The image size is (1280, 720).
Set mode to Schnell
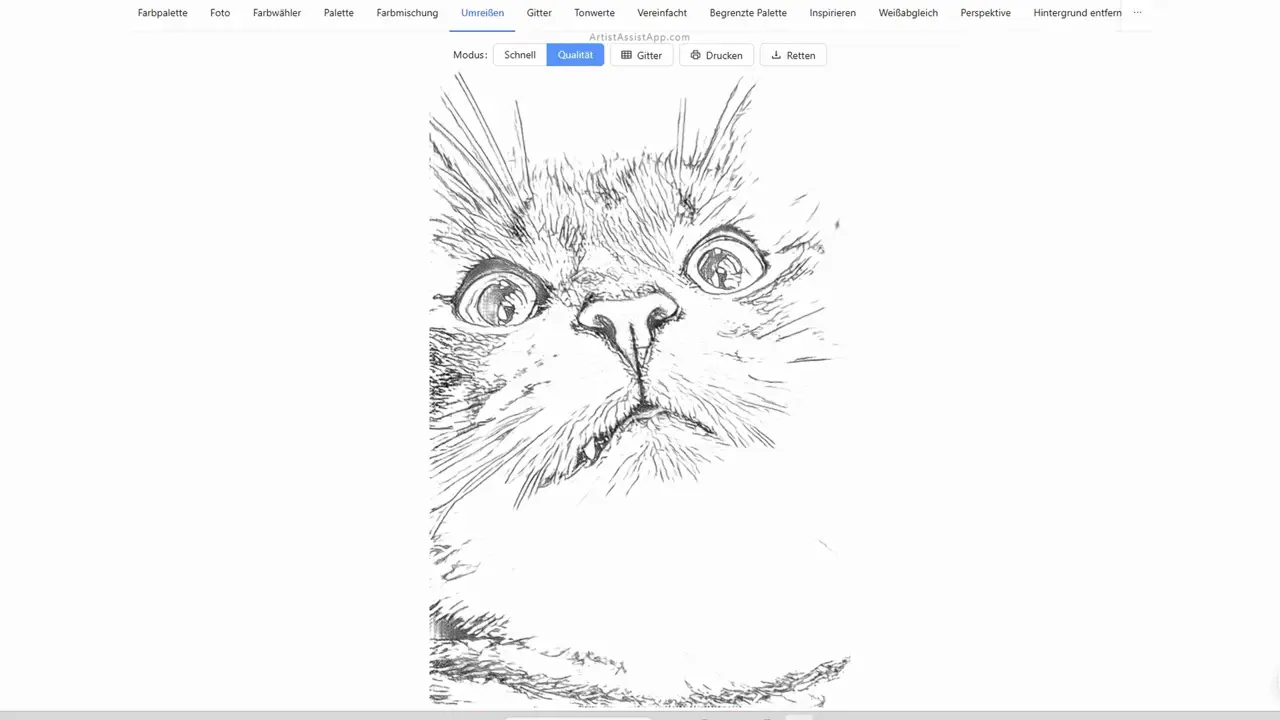pyautogui.click(x=520, y=55)
